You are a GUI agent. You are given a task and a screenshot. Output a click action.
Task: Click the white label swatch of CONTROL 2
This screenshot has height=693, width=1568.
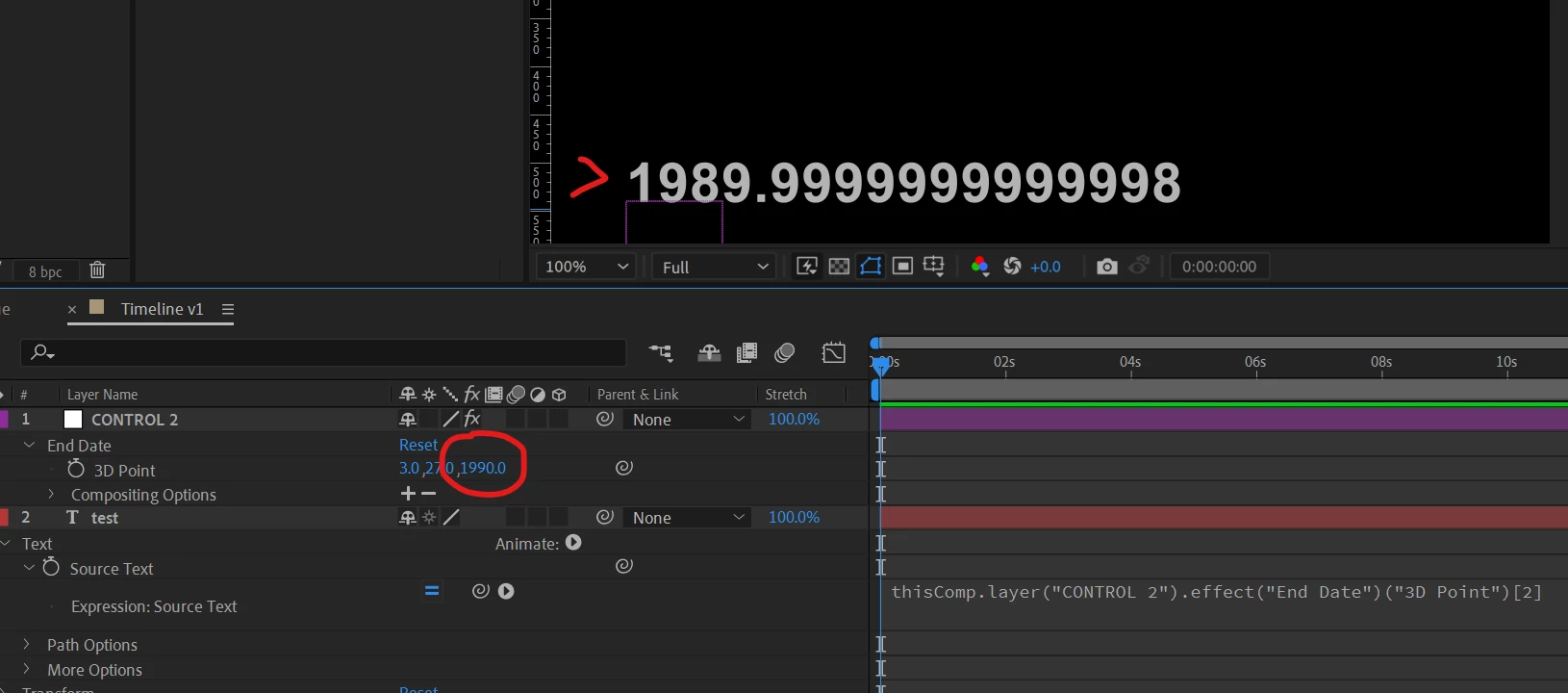click(73, 419)
